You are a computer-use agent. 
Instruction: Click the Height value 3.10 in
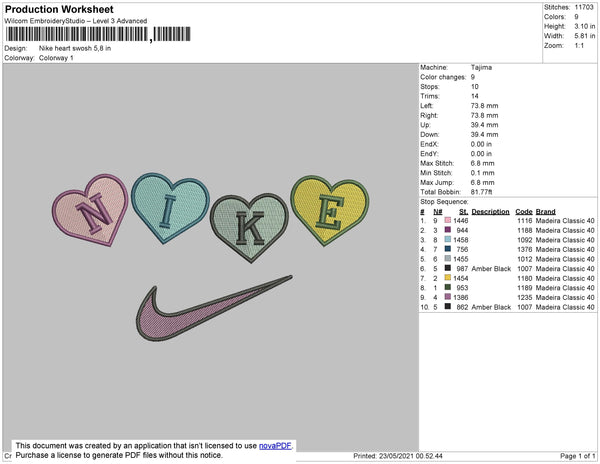[585, 26]
